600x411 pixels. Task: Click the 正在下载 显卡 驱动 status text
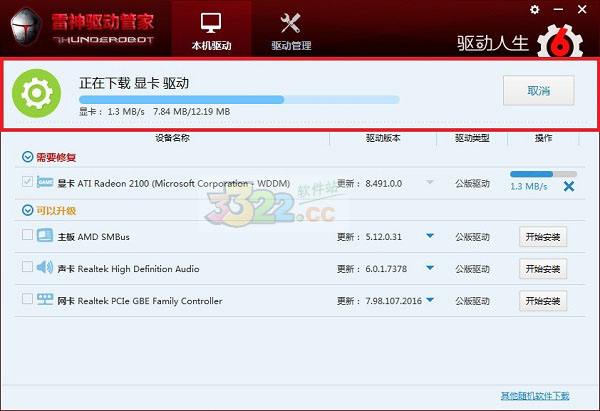pos(134,83)
